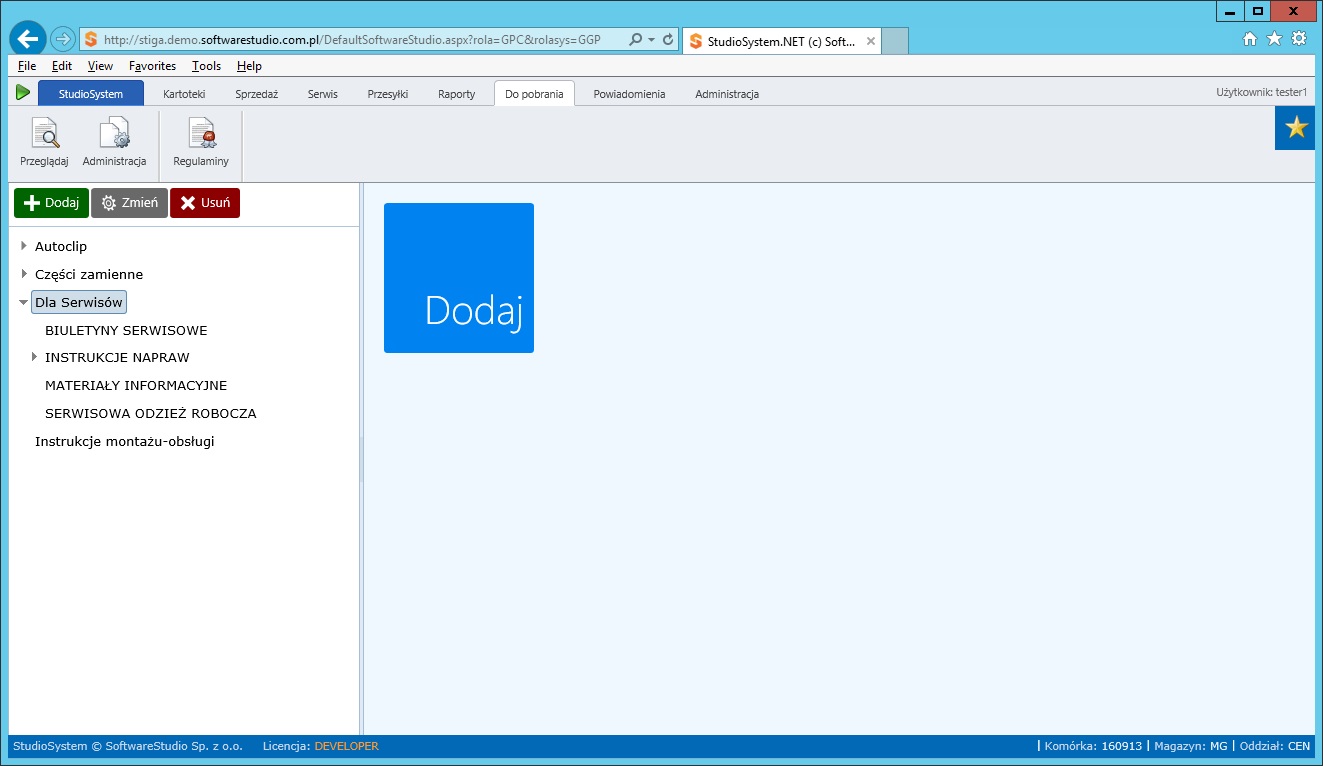The image size is (1323, 766).
Task: Open the View menu
Action: point(100,66)
